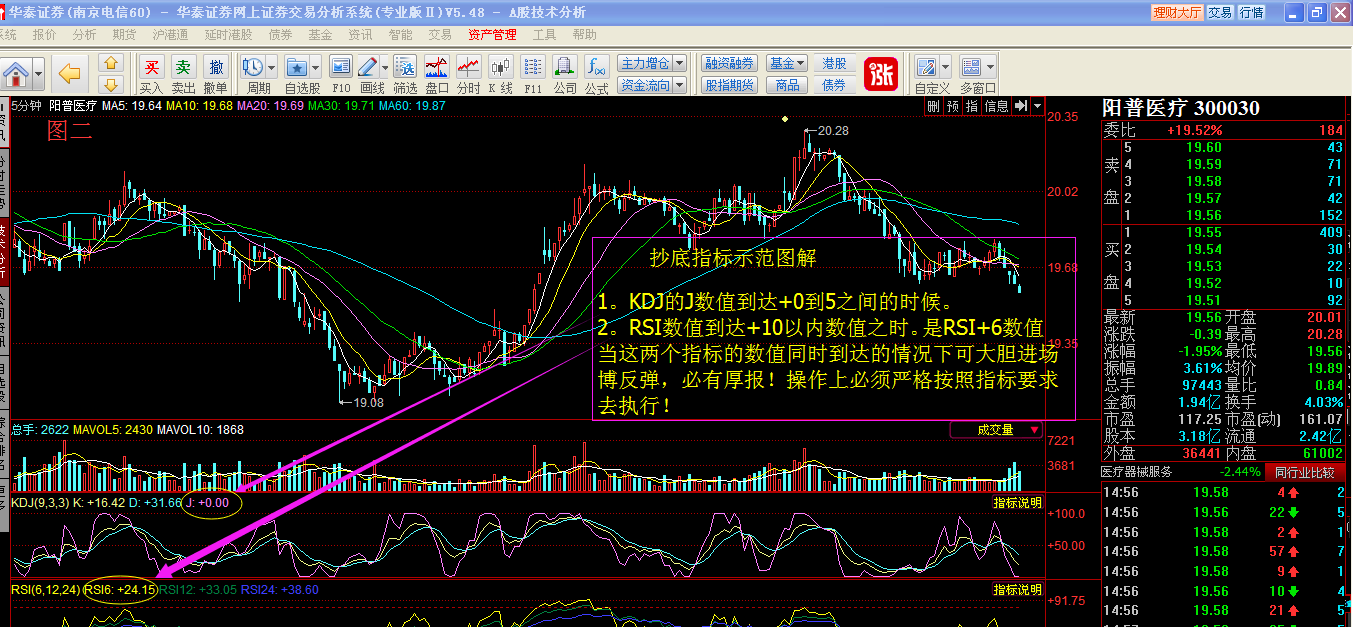The width and height of the screenshot is (1353, 627).
Task: Click the down arrow page icon
Action: click(x=111, y=84)
